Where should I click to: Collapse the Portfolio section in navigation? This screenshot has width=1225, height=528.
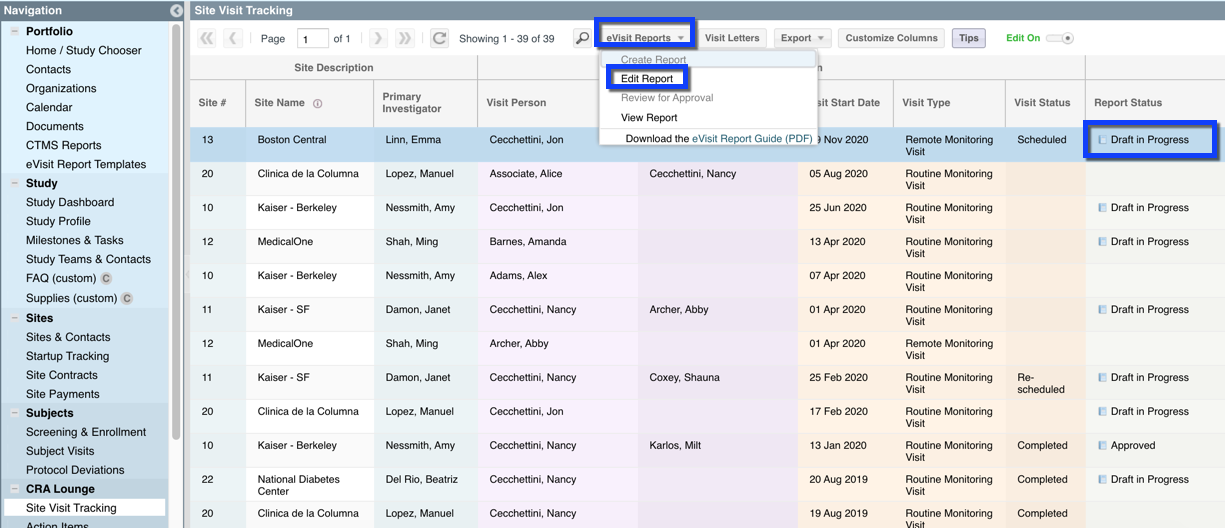click(15, 32)
